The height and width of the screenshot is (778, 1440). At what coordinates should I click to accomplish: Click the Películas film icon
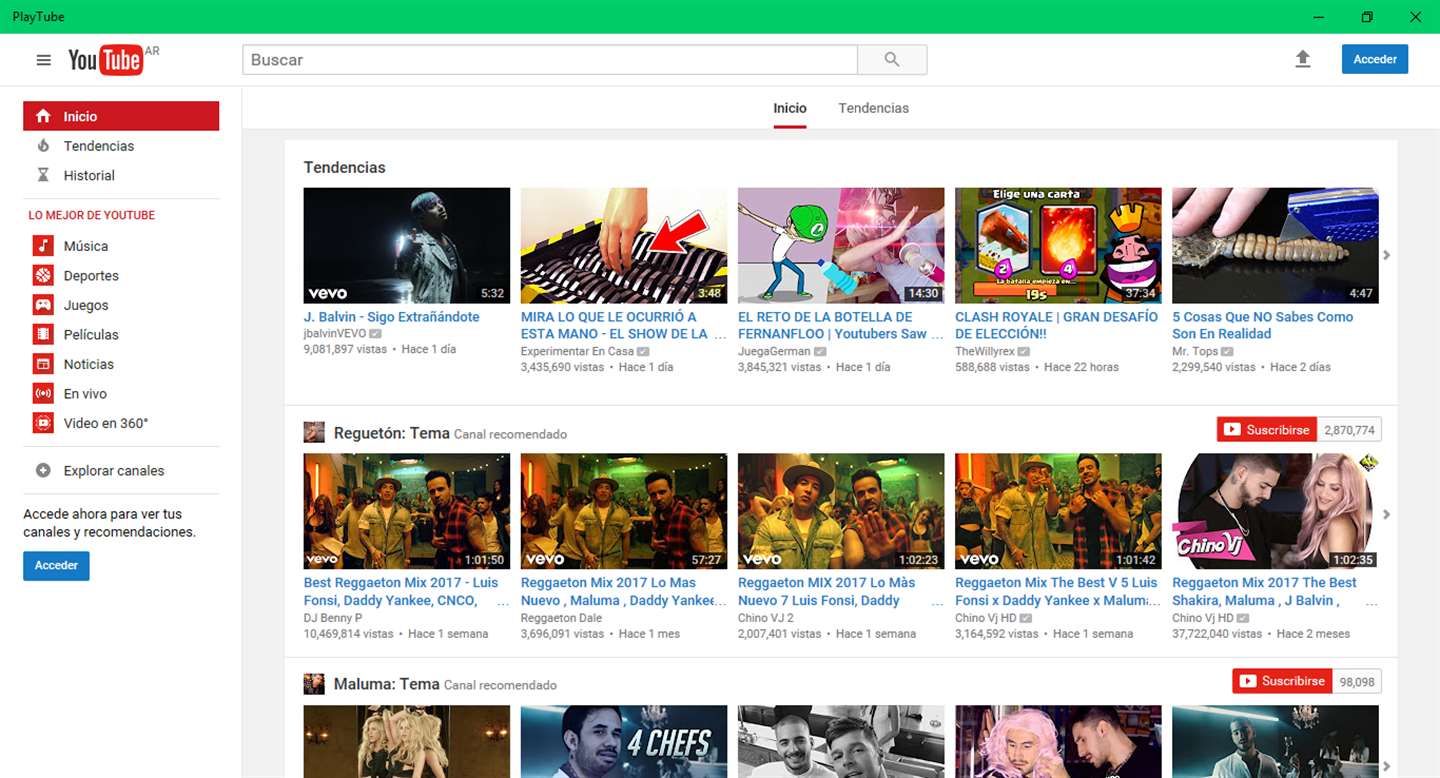[43, 334]
